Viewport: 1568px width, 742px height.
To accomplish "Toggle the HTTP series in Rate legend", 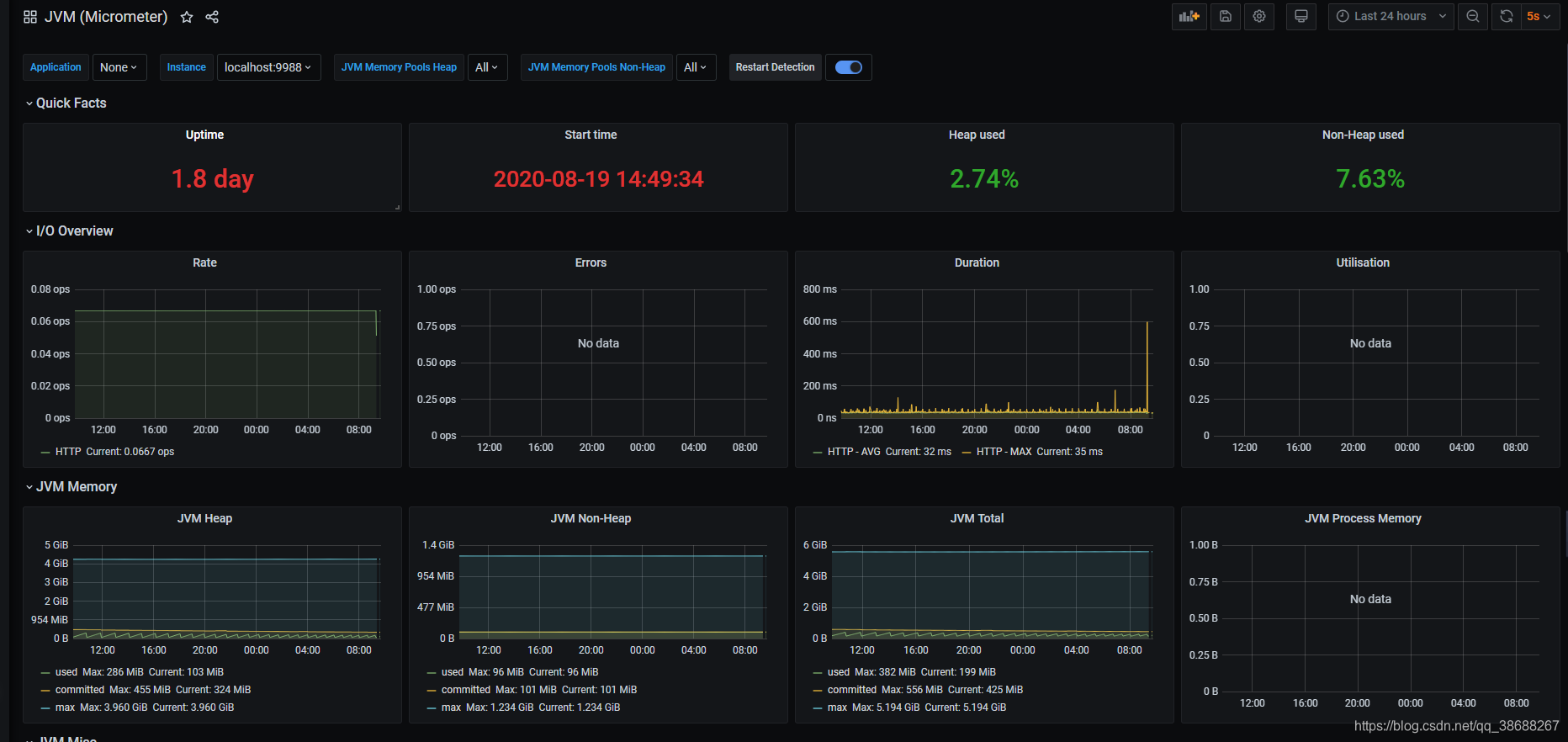I will click(x=68, y=452).
